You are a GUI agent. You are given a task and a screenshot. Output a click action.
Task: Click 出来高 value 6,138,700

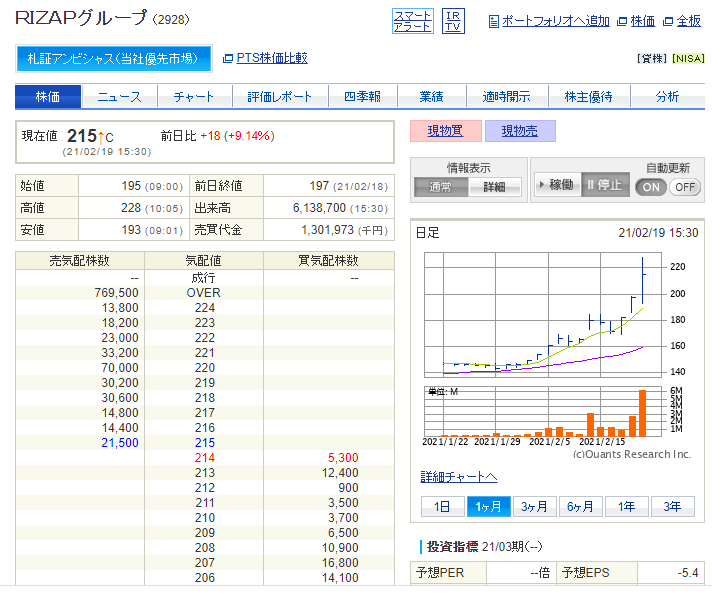point(319,208)
